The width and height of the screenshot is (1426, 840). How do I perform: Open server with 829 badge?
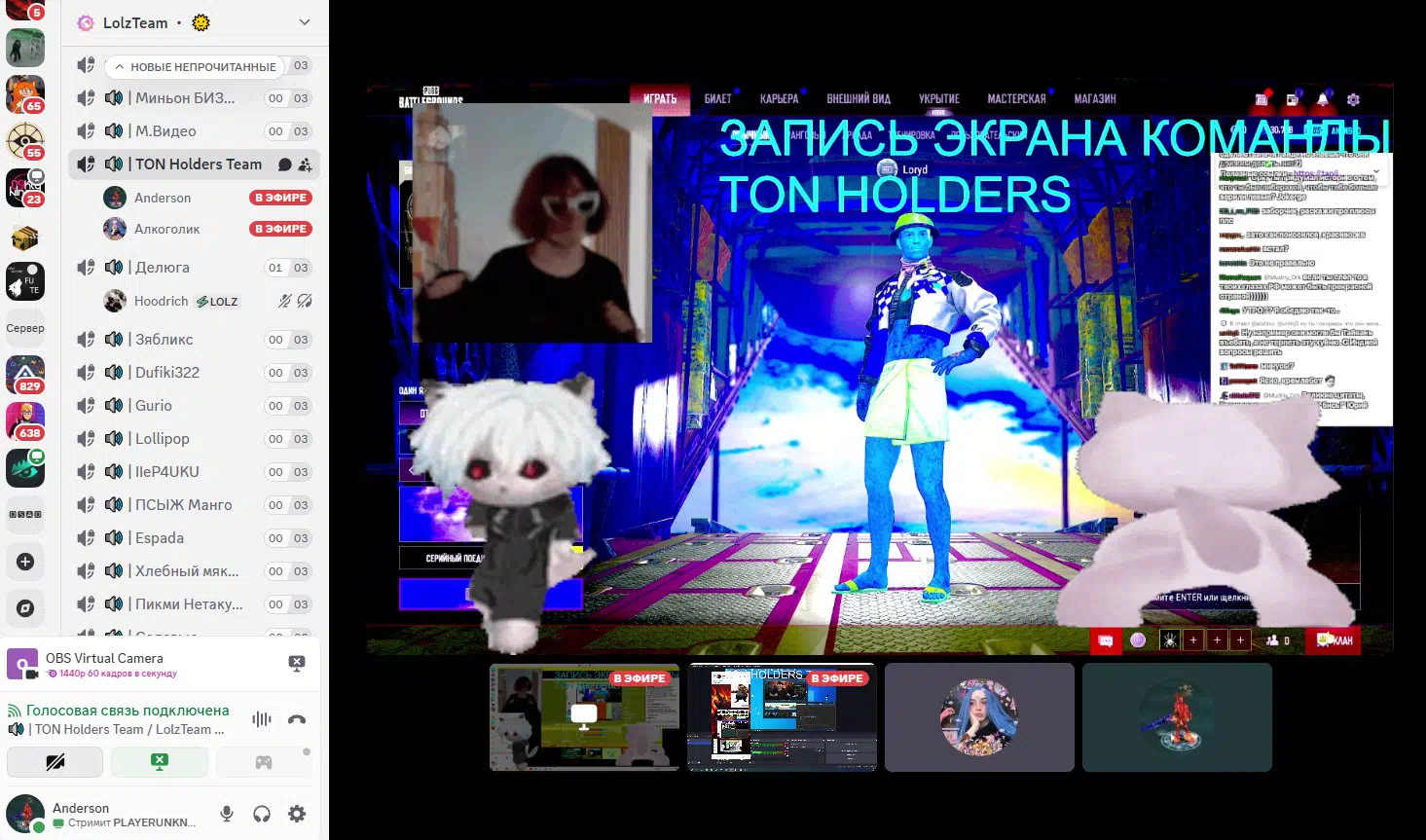click(x=25, y=375)
